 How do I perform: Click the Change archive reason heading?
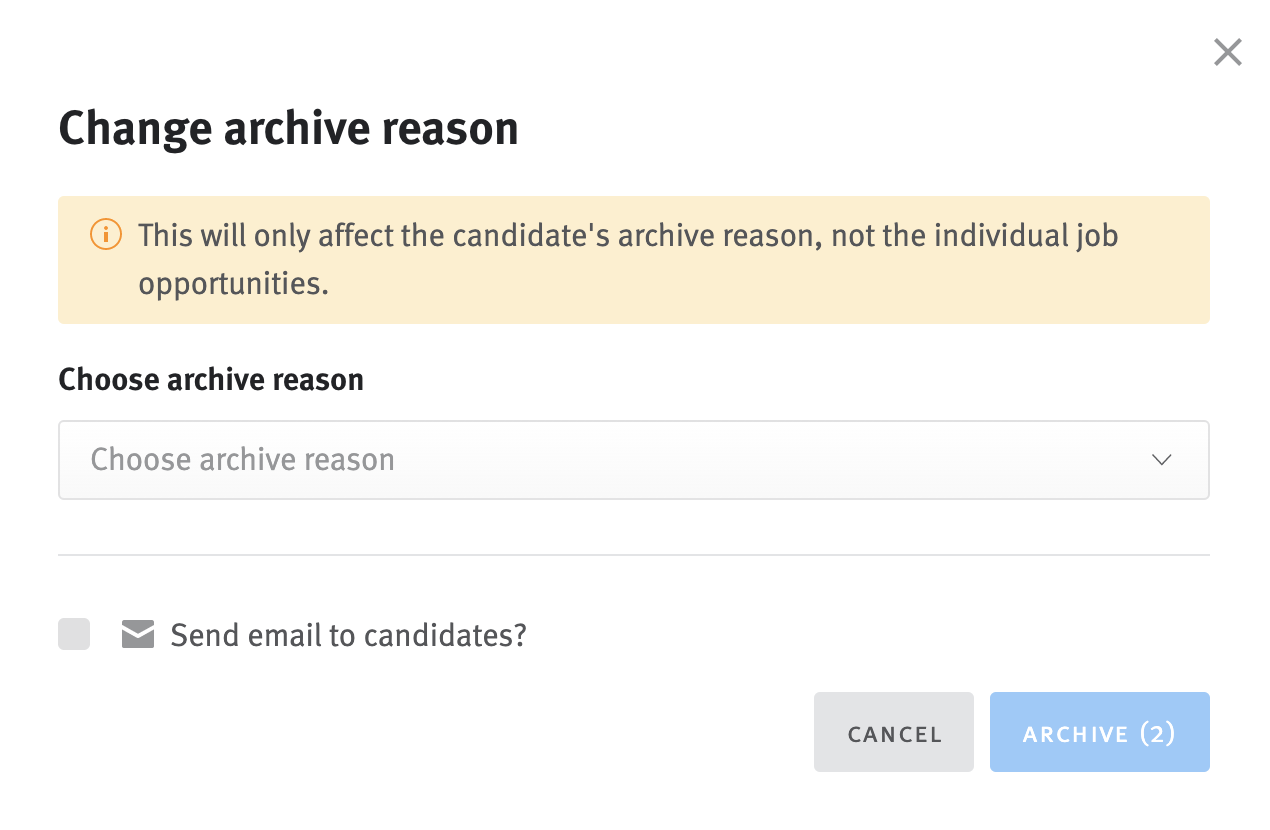click(x=289, y=127)
